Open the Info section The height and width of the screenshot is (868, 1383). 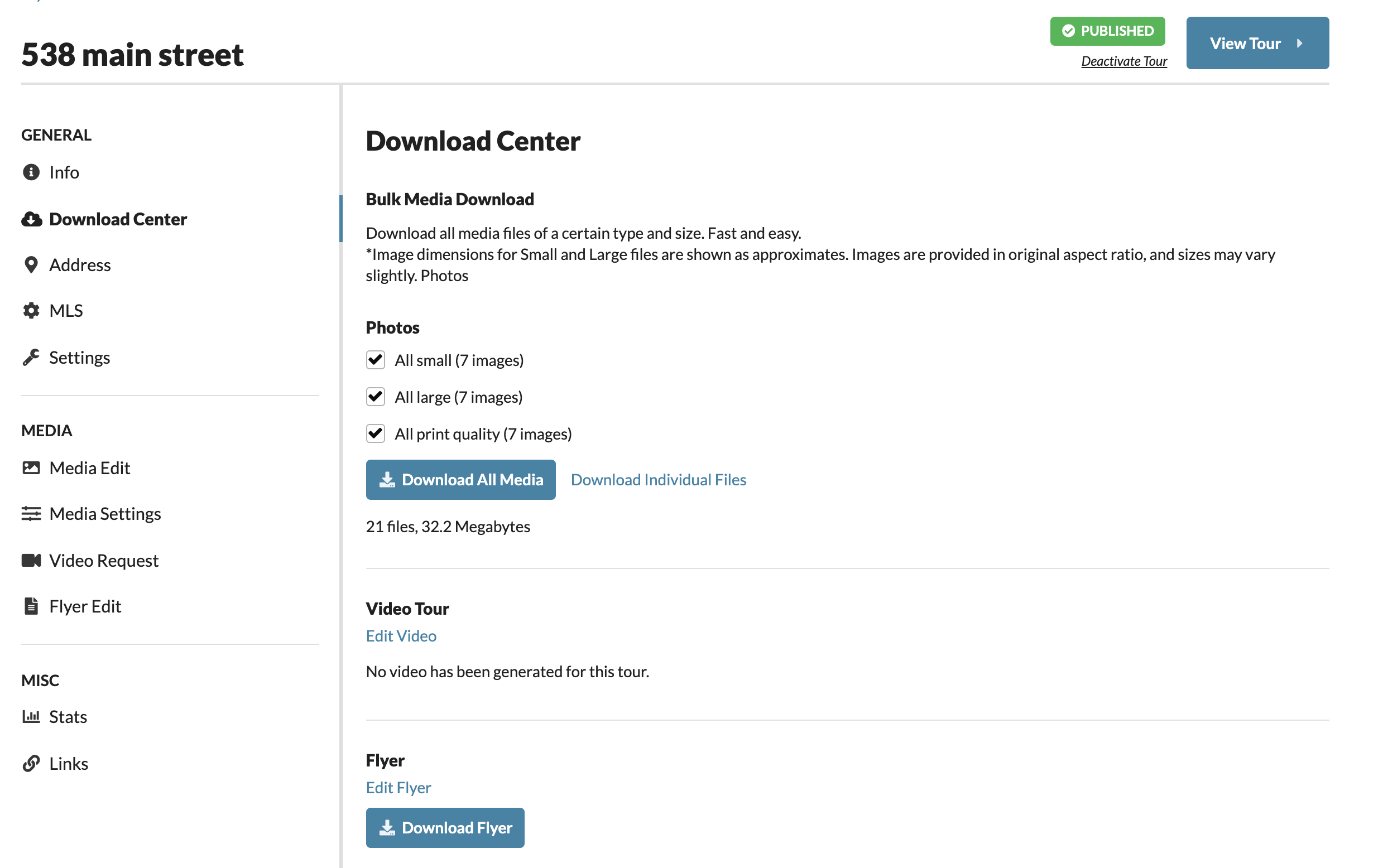coord(64,172)
